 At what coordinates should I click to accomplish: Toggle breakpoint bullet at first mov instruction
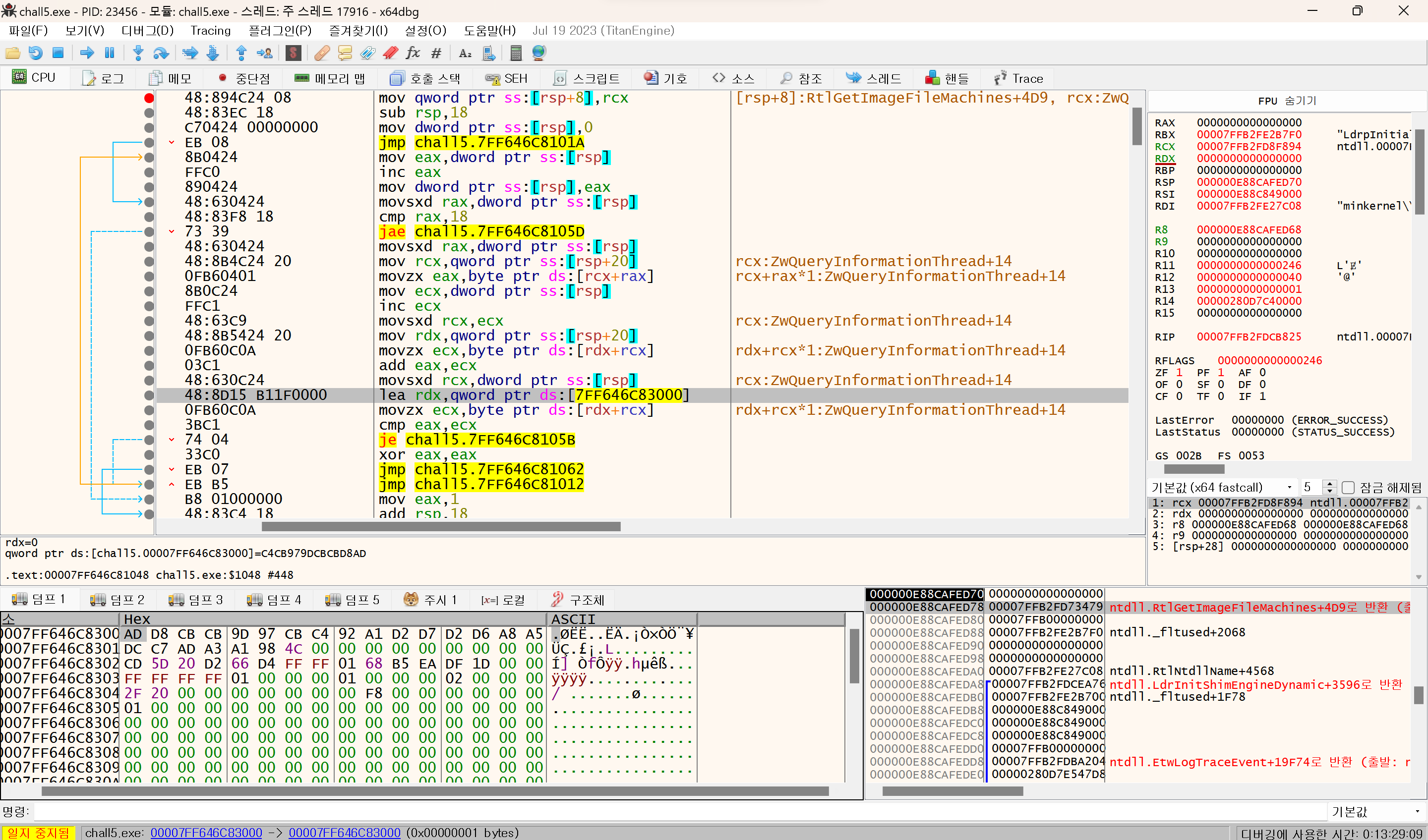149,98
